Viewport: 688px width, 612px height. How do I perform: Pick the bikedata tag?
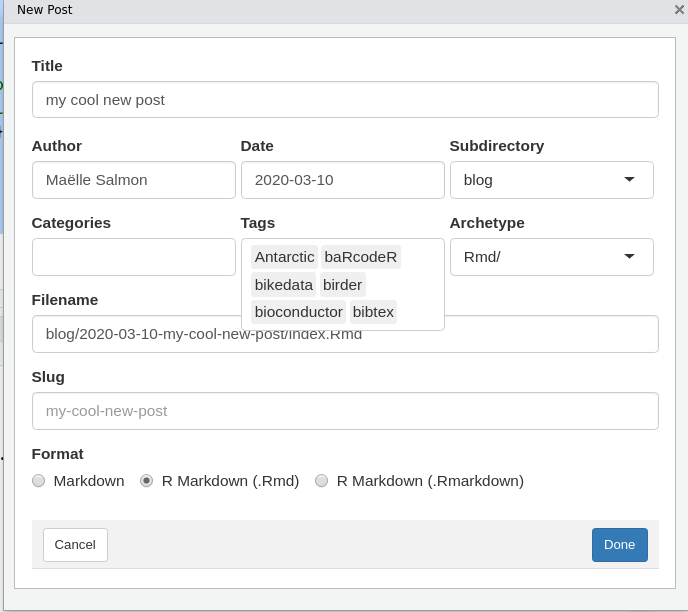click(283, 285)
